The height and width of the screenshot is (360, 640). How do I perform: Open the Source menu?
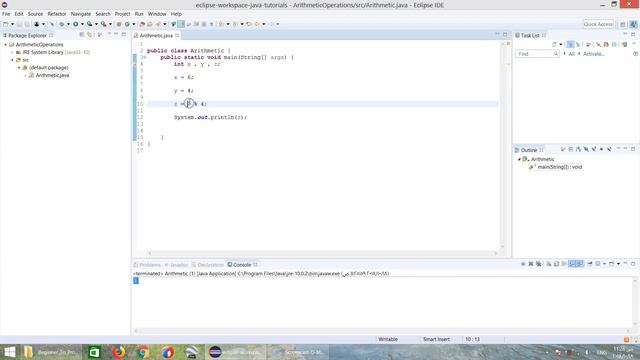pyautogui.click(x=35, y=14)
